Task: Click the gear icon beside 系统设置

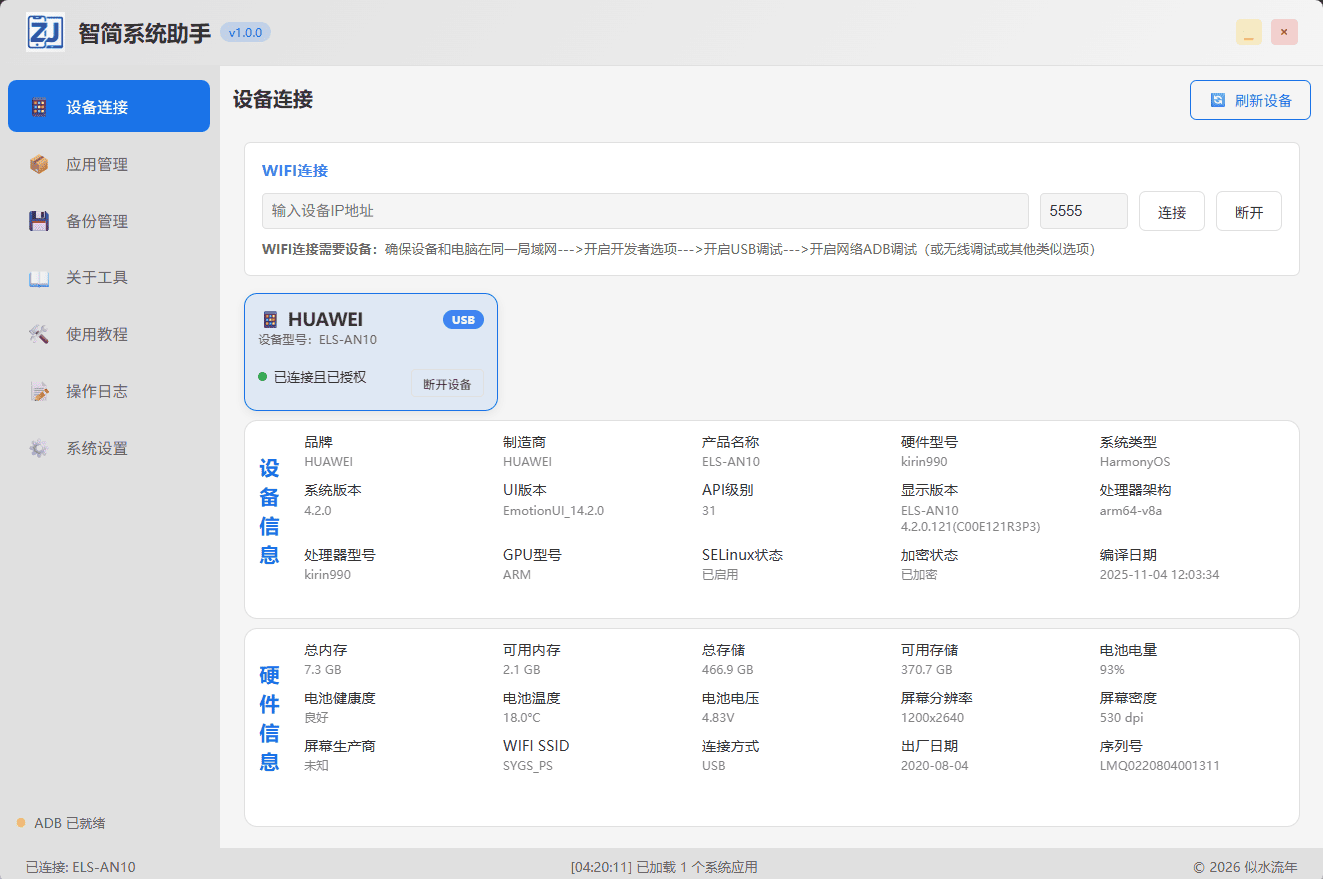Action: coord(39,449)
